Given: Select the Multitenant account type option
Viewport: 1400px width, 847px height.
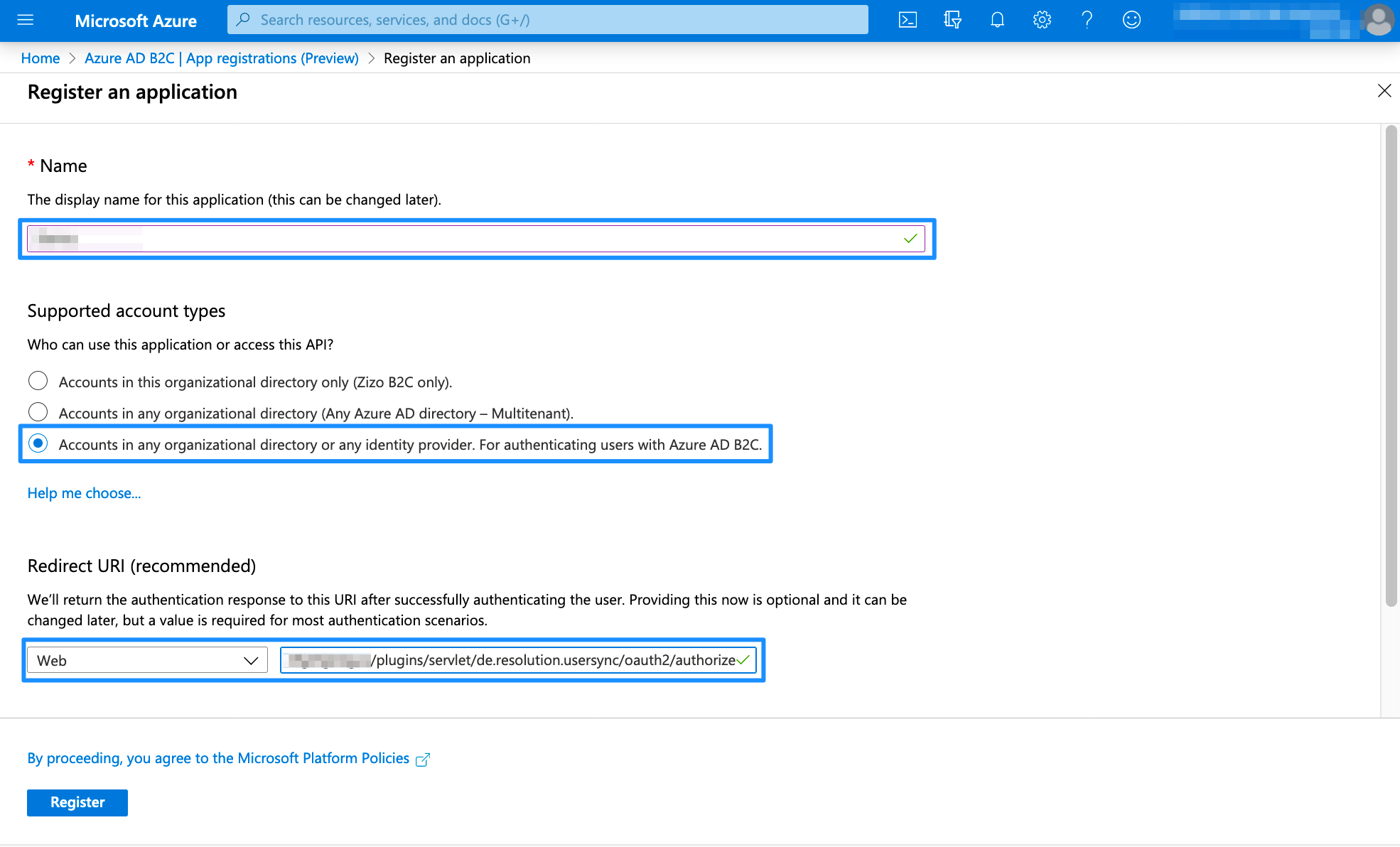Looking at the screenshot, I should pyautogui.click(x=38, y=413).
